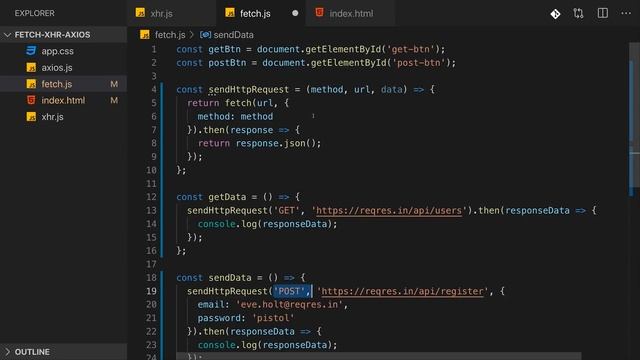This screenshot has width=640, height=360.
Task: Click 'eve.holt@reqres.in' email string
Action: pos(289,305)
